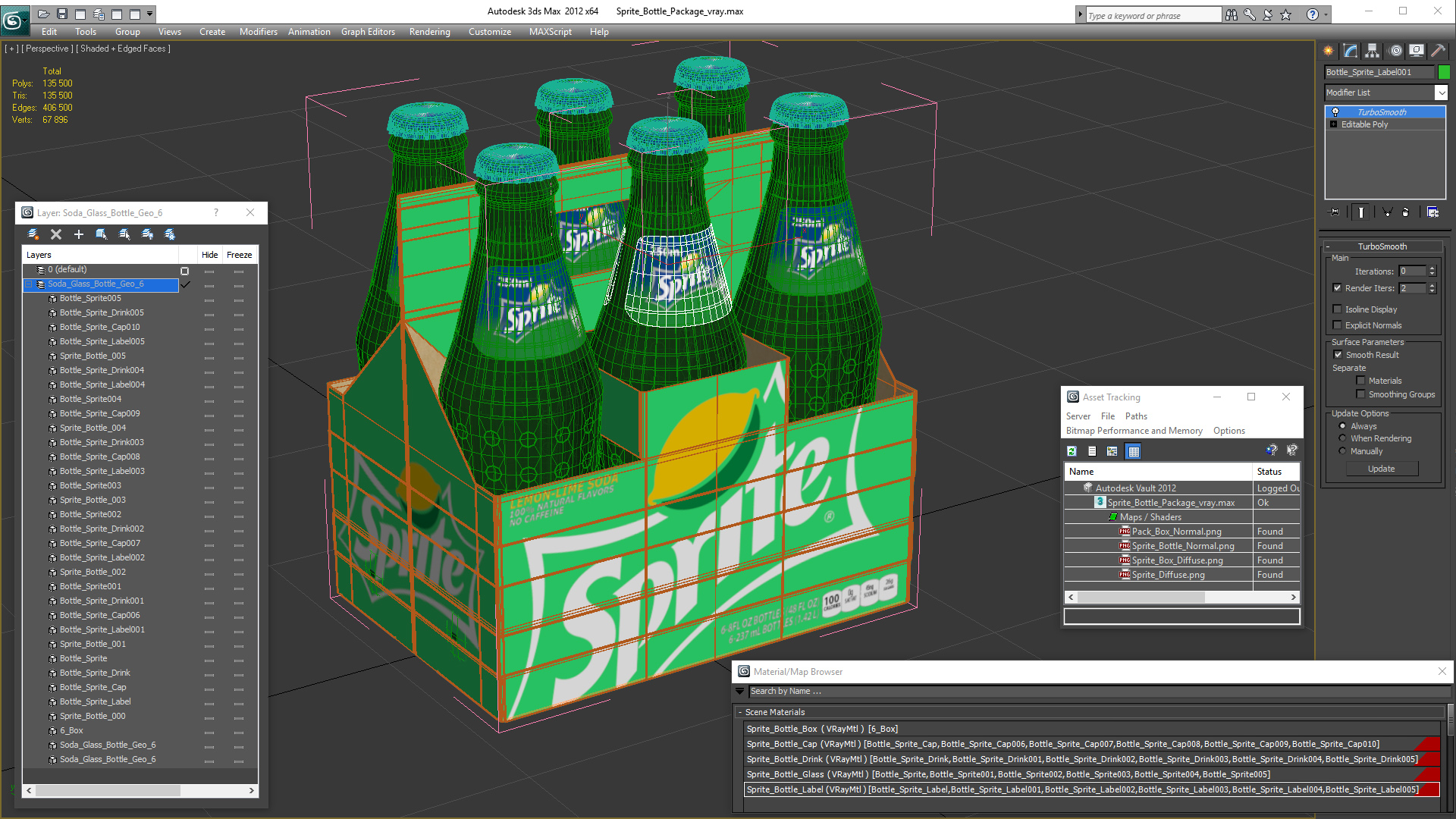The width and height of the screenshot is (1456, 819).
Task: Open Quick Access toolbar customize dropdown arrow
Action: click(150, 14)
